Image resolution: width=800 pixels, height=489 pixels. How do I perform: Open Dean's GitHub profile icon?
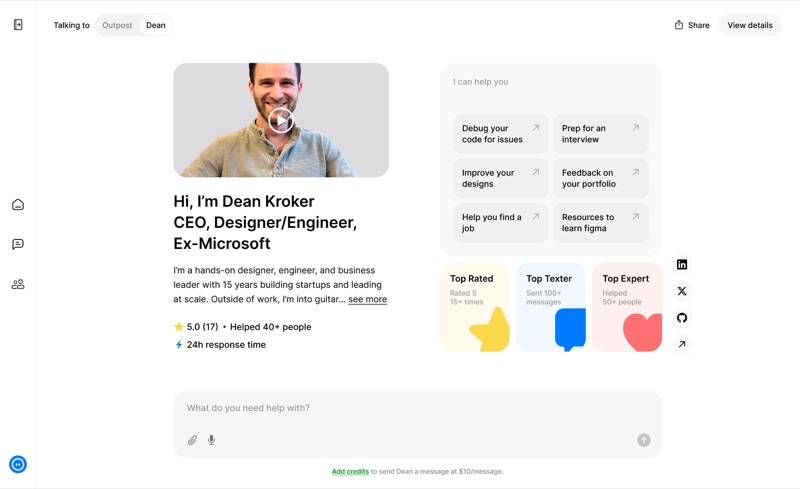point(682,318)
